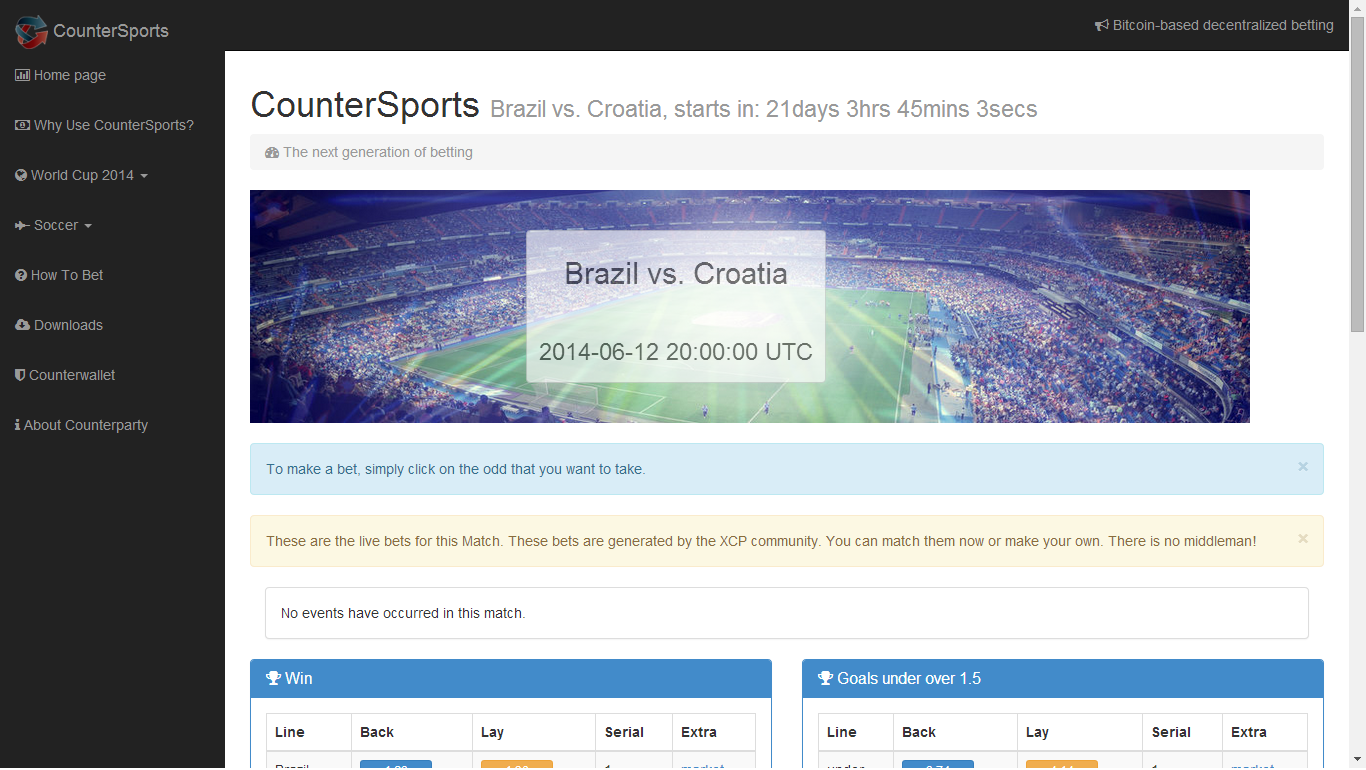The width and height of the screenshot is (1366, 770).
Task: Click the money icon beside Why Use CounterSports
Action: coord(22,125)
